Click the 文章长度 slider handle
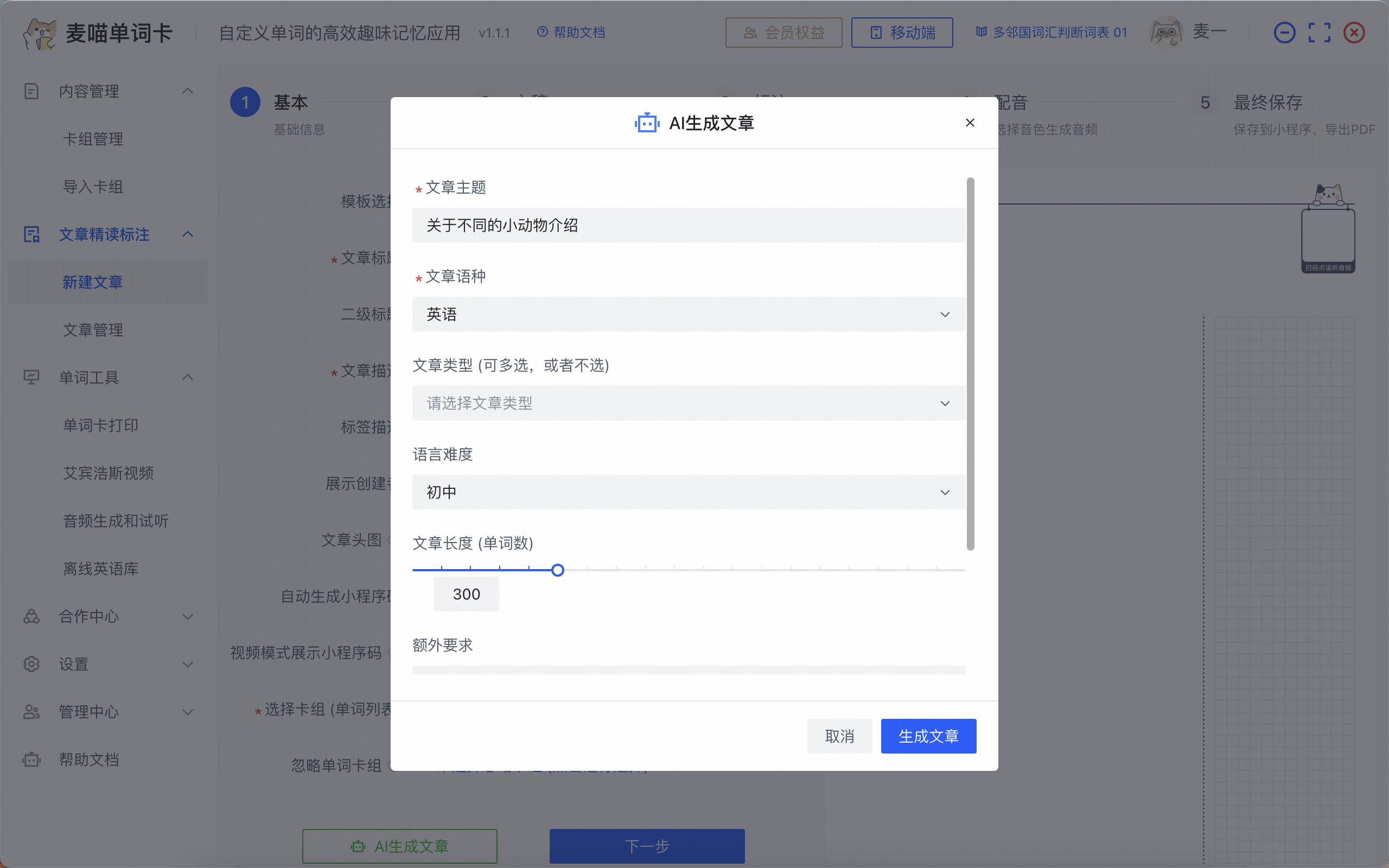 pos(557,570)
